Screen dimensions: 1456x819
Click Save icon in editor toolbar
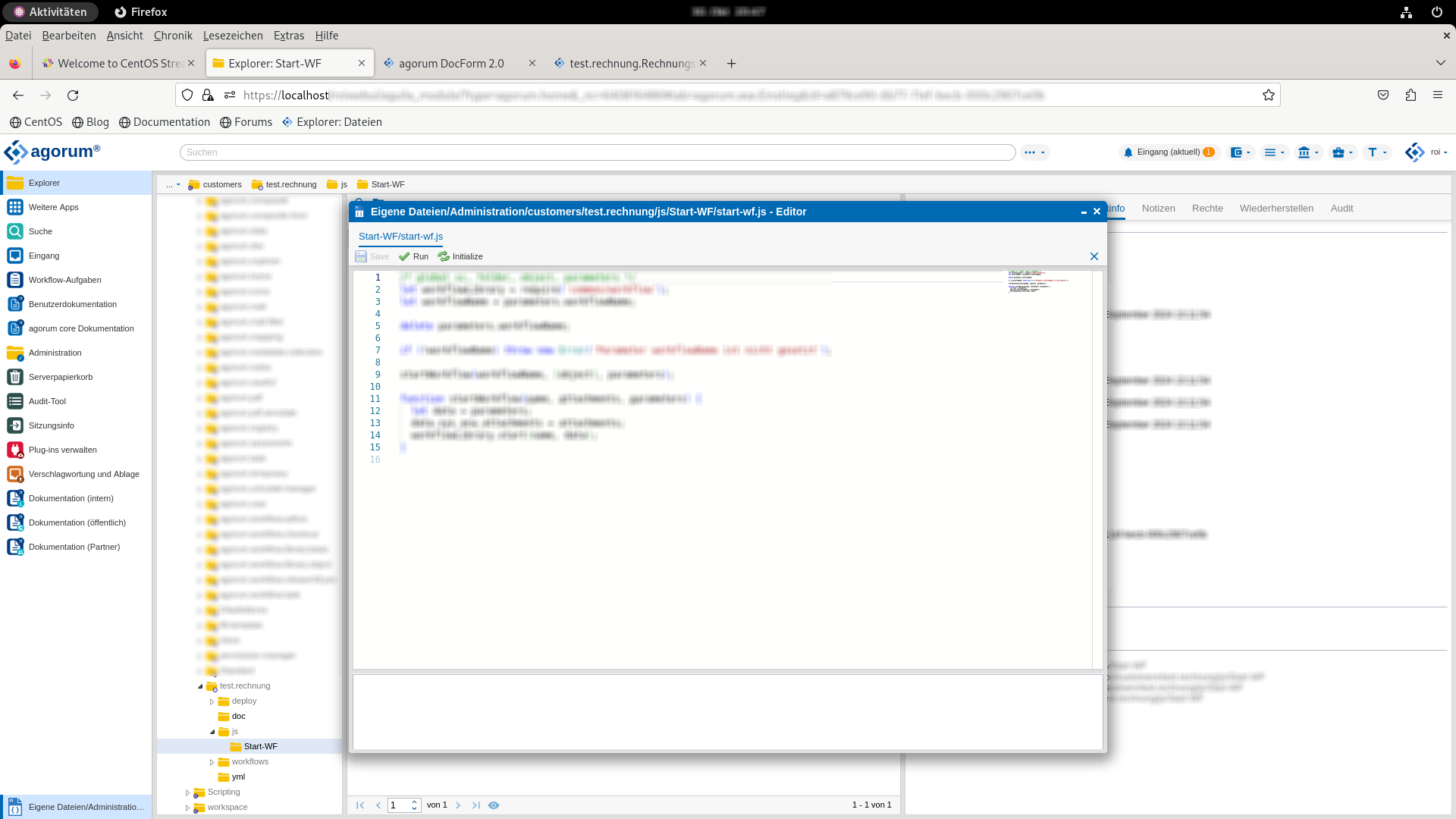[372, 256]
